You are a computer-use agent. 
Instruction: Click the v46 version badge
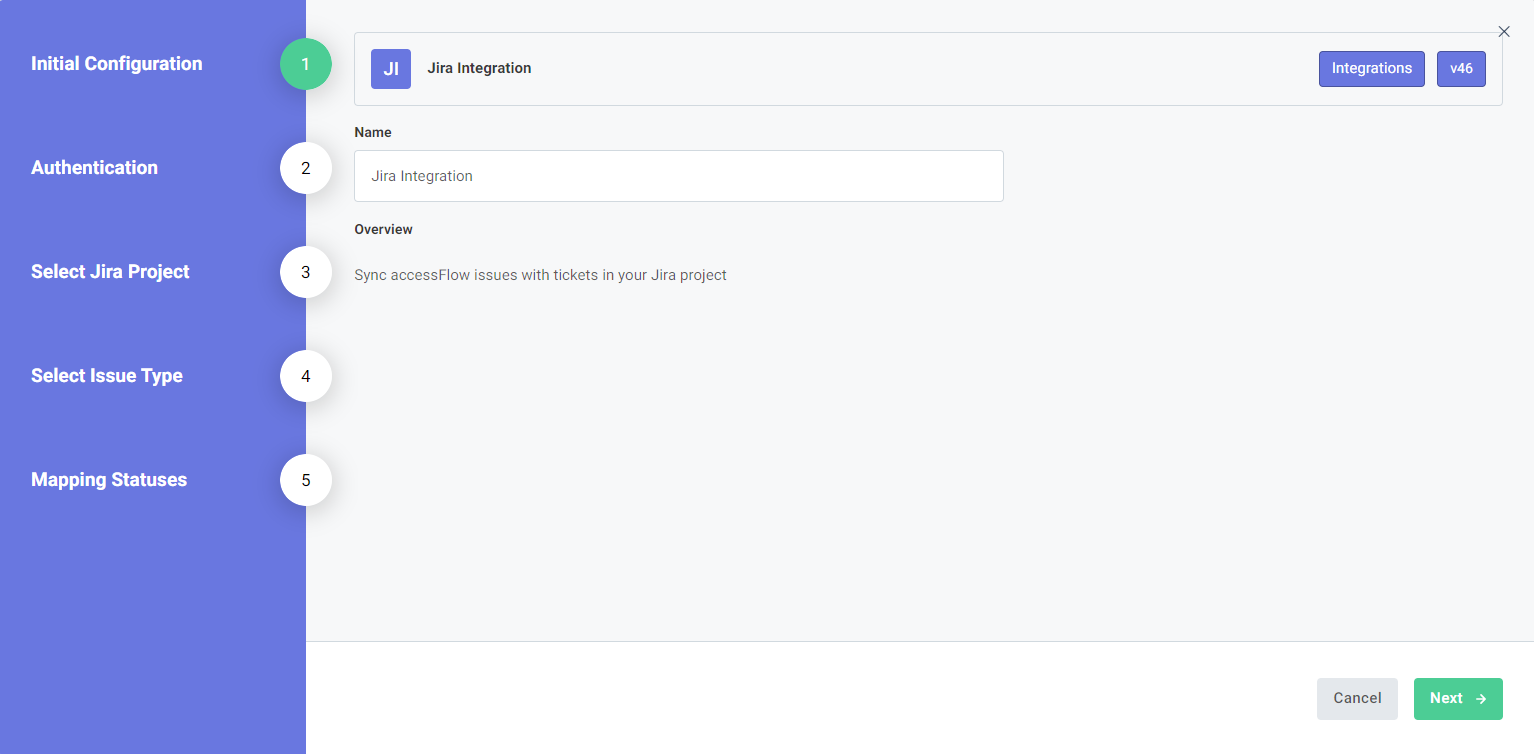(1461, 68)
